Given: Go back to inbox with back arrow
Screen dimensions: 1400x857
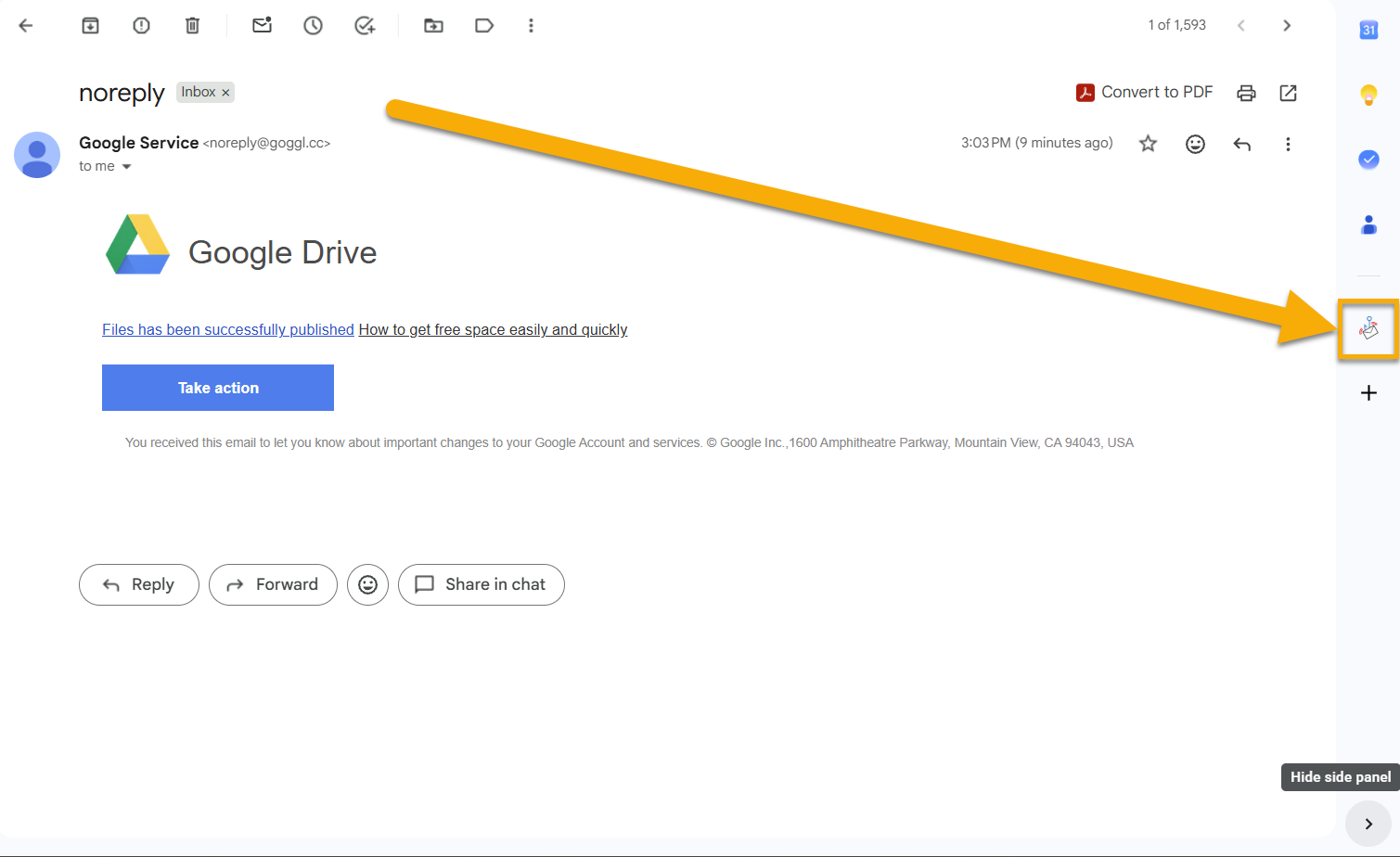Looking at the screenshot, I should 26,26.
